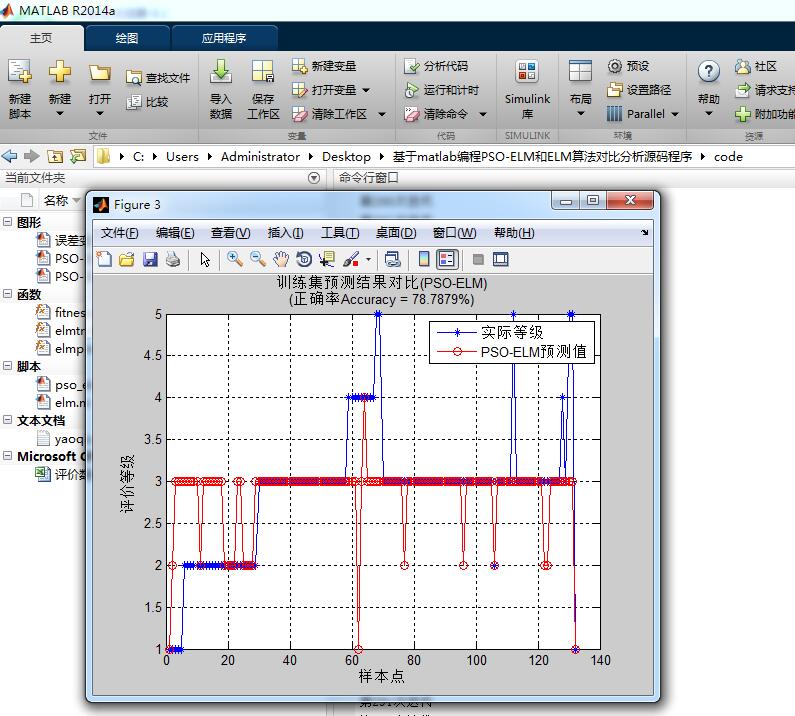Viewport: 795px width, 716px height.
Task: Toggle Hide Plot Tools button
Action: point(478,259)
